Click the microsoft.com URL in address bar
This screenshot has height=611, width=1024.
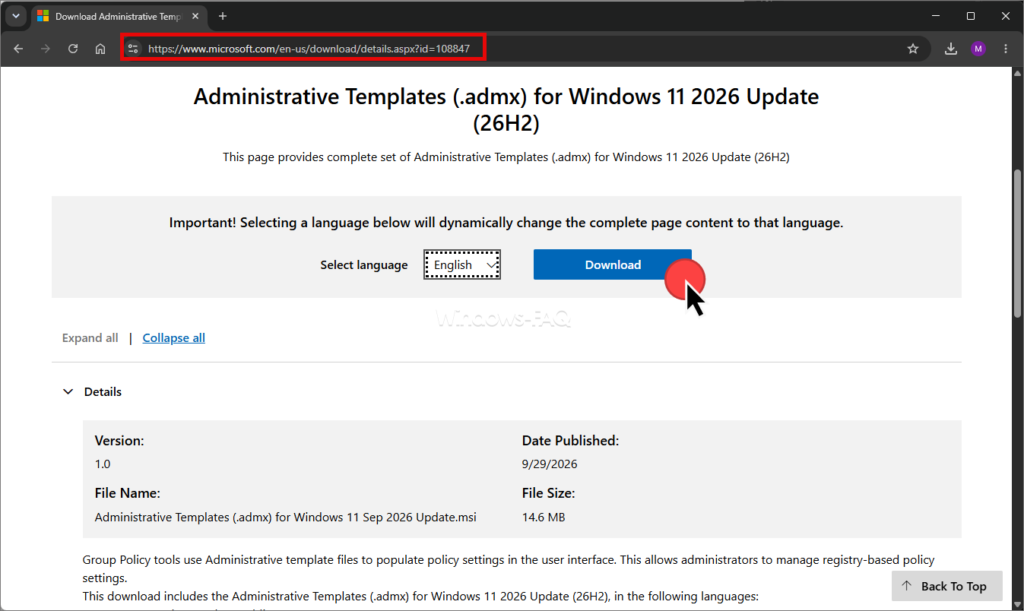click(x=308, y=49)
